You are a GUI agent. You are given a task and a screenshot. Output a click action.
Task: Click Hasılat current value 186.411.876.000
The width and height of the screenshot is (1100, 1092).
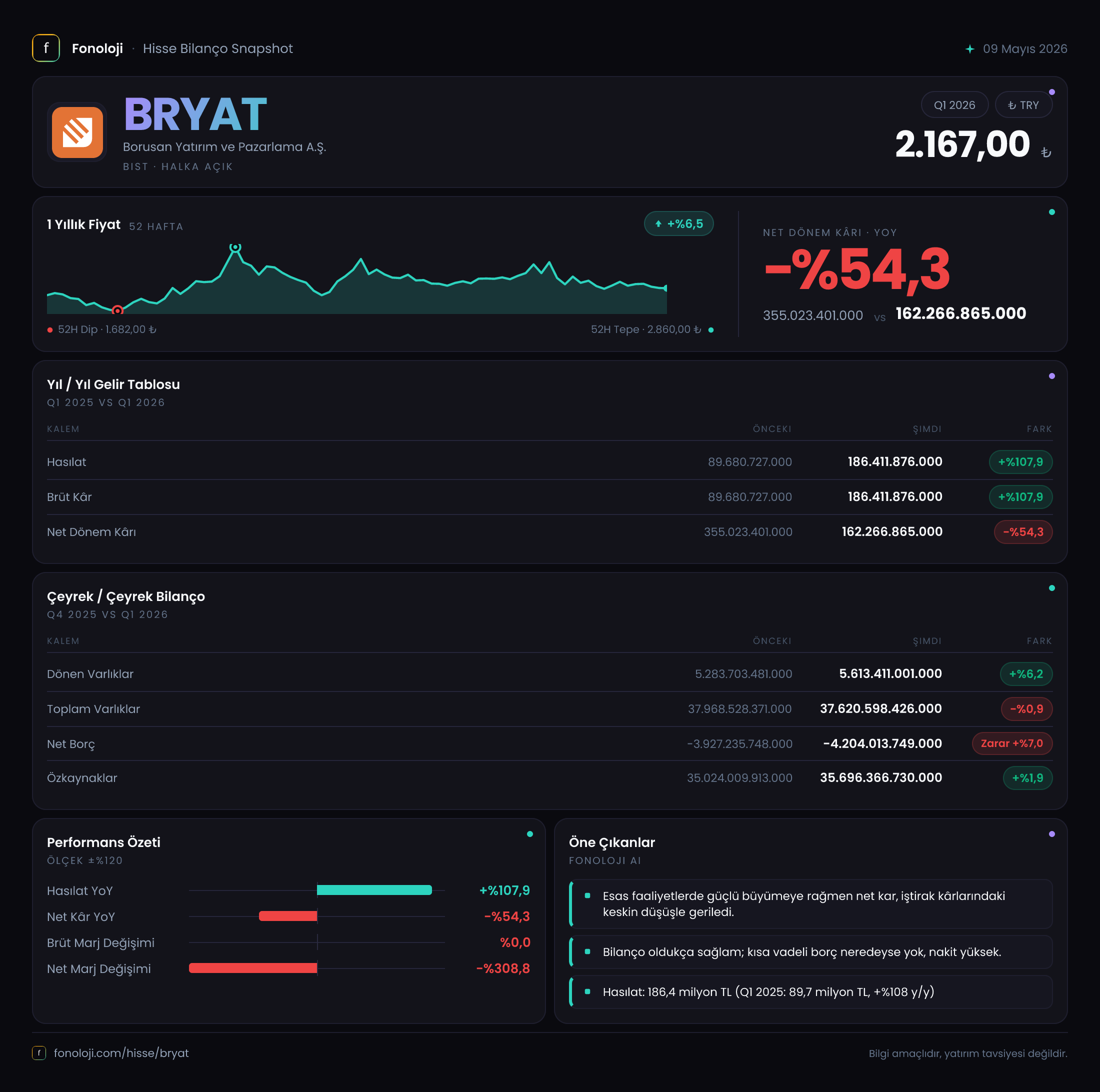tap(895, 461)
